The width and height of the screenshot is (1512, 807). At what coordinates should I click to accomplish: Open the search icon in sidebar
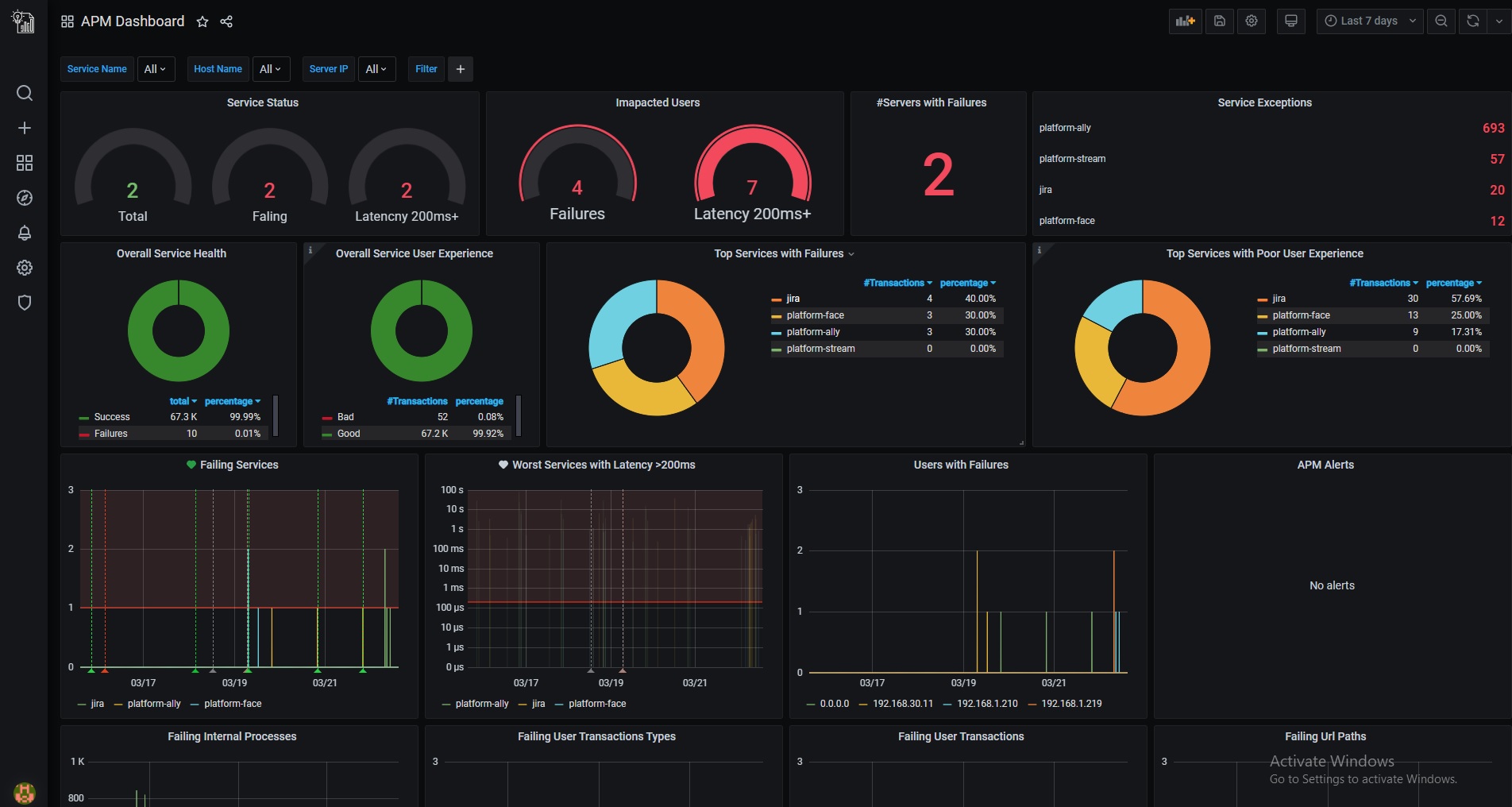point(25,93)
